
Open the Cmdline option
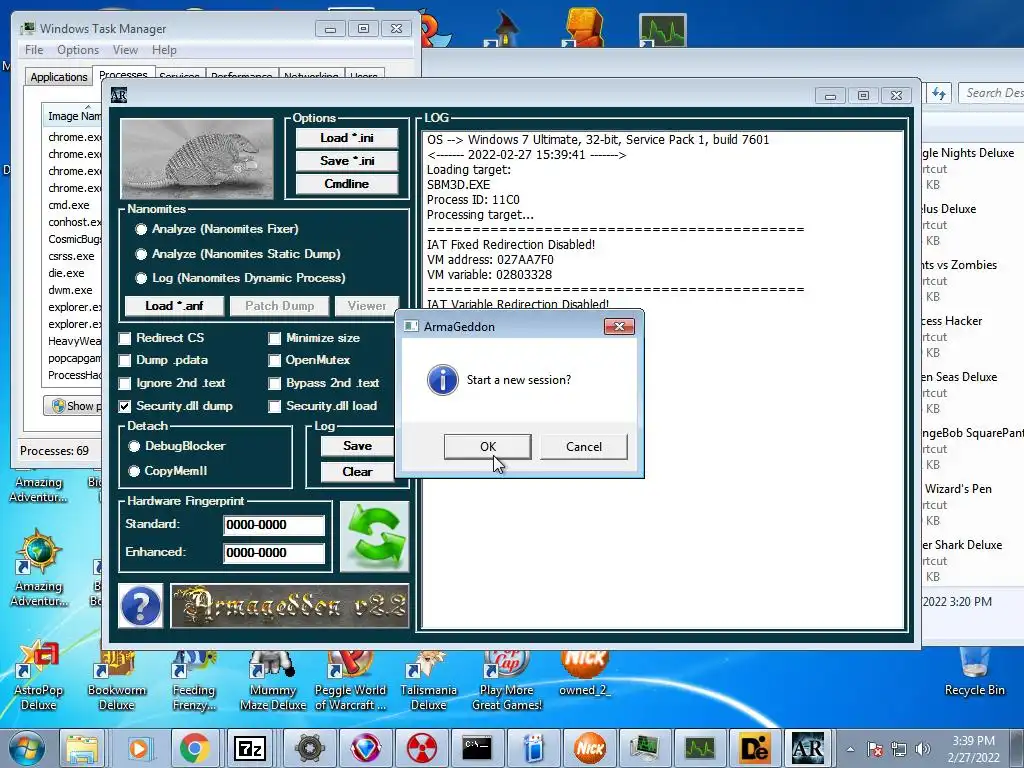click(347, 184)
